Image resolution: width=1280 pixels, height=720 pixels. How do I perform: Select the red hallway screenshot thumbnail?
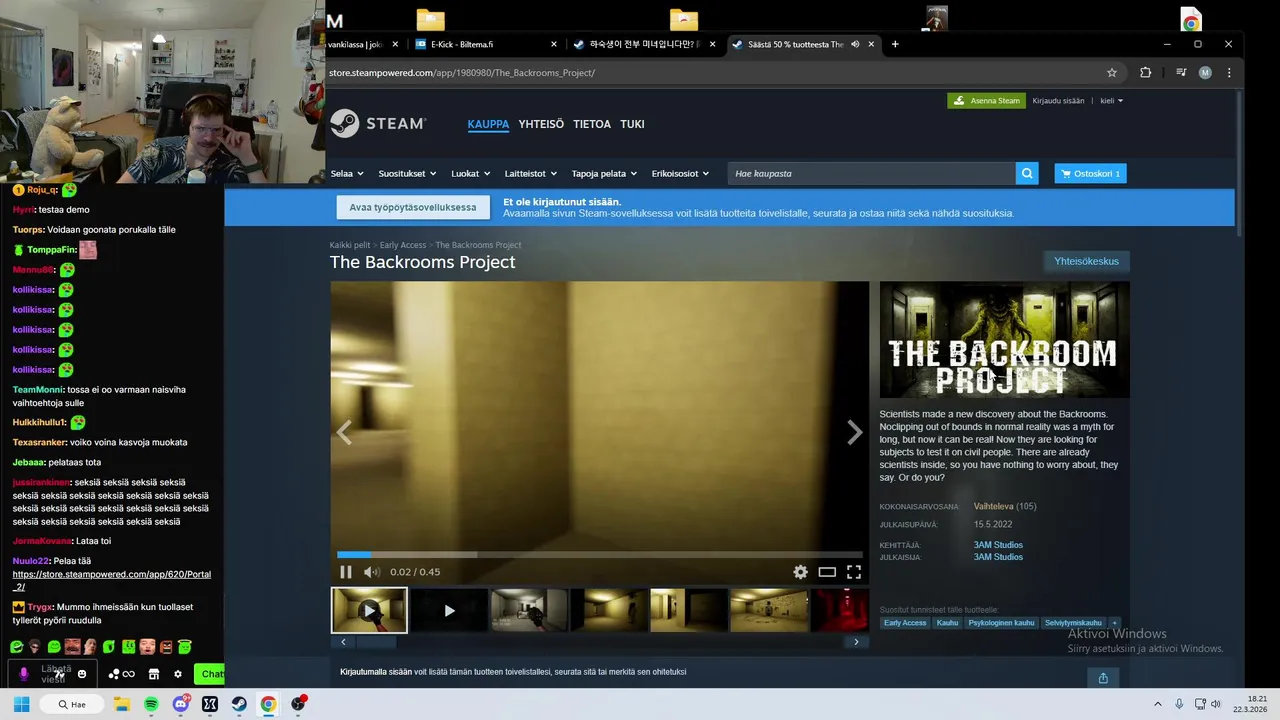[839, 610]
